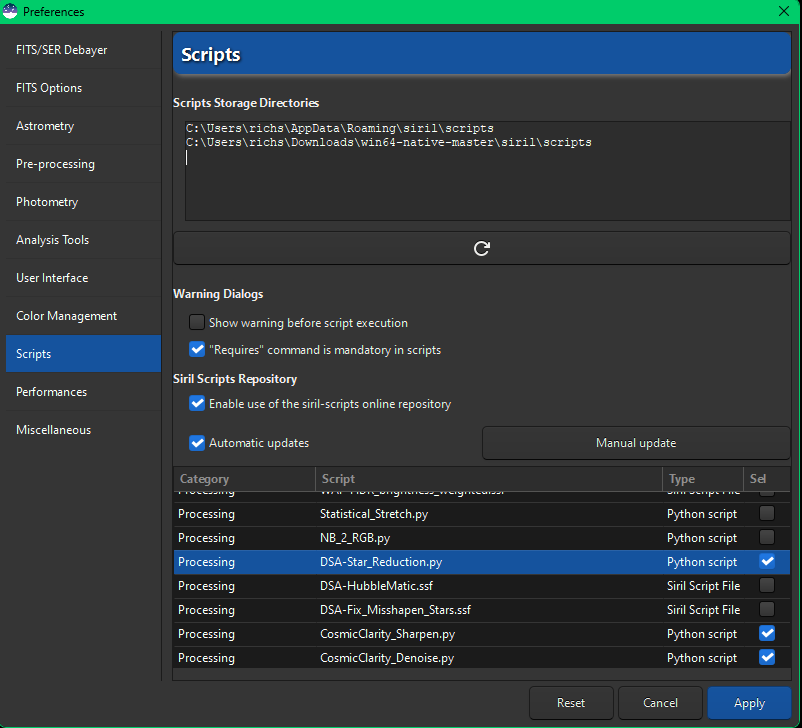Image resolution: width=802 pixels, height=728 pixels.
Task: Click "Python script" type for NB_2_RGB.py
Action: coord(702,538)
